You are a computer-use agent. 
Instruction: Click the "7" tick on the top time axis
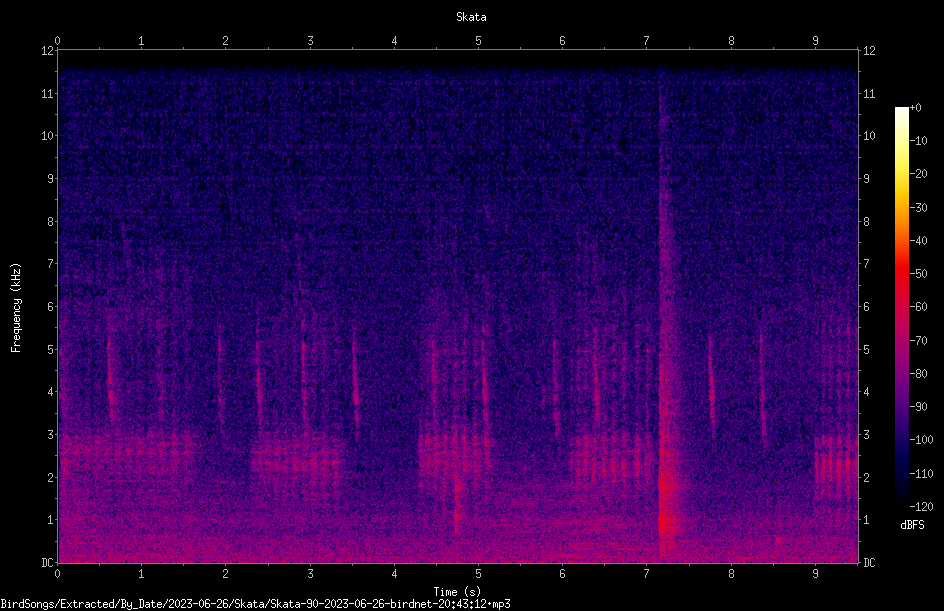(x=647, y=41)
